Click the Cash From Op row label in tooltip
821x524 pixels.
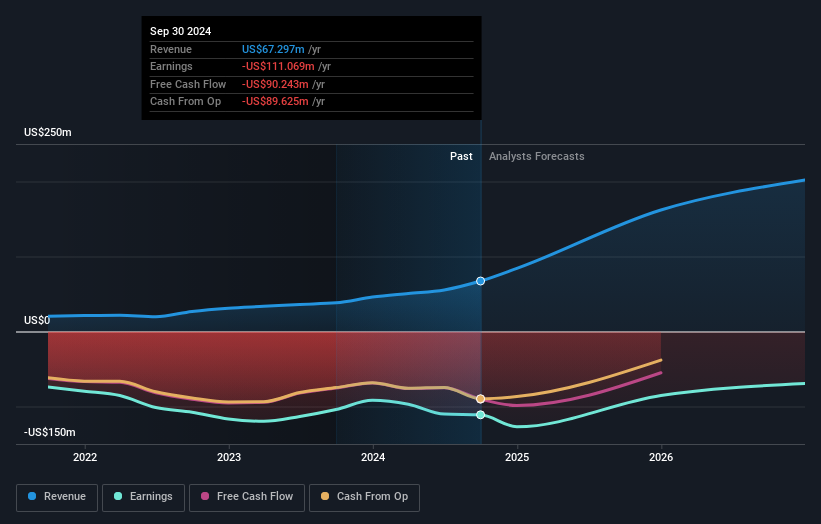click(185, 102)
